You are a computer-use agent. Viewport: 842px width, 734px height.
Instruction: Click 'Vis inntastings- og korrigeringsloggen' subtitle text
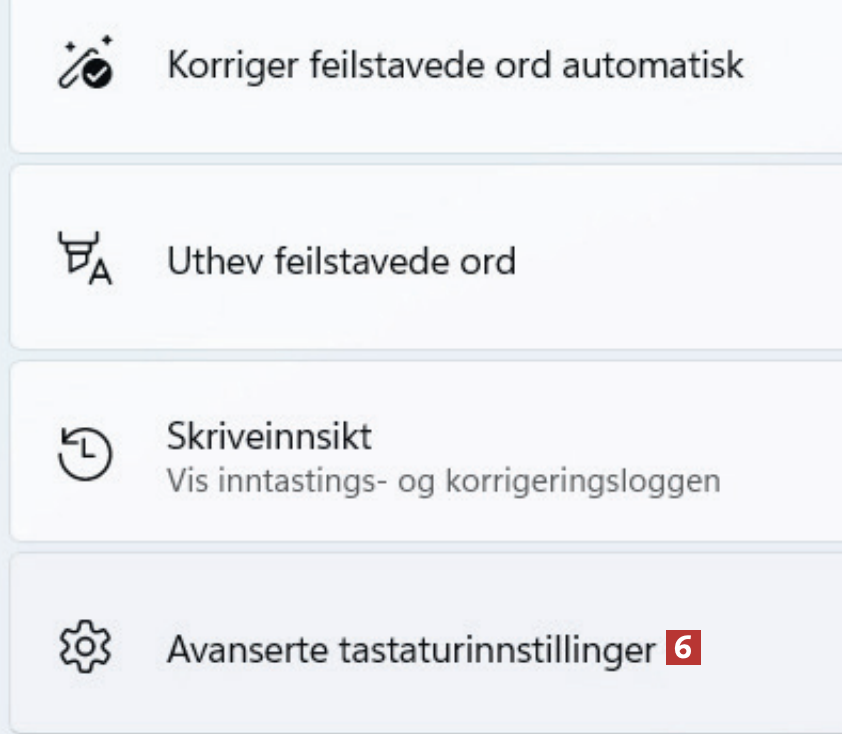coord(443,479)
